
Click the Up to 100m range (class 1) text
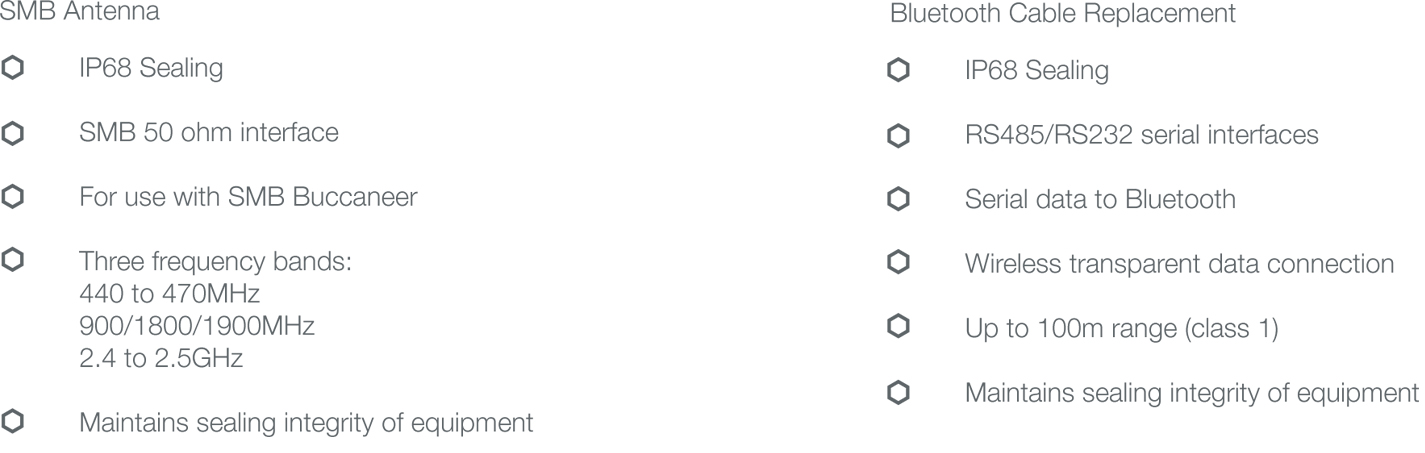(1121, 328)
